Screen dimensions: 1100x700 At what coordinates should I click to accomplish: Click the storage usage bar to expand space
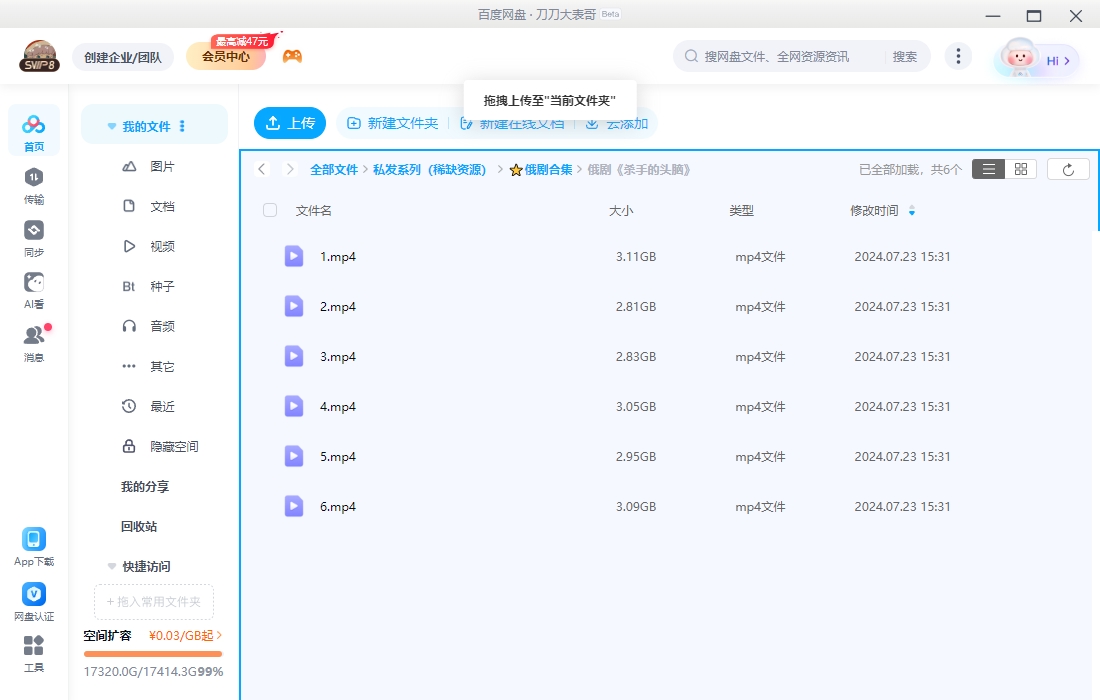click(152, 656)
